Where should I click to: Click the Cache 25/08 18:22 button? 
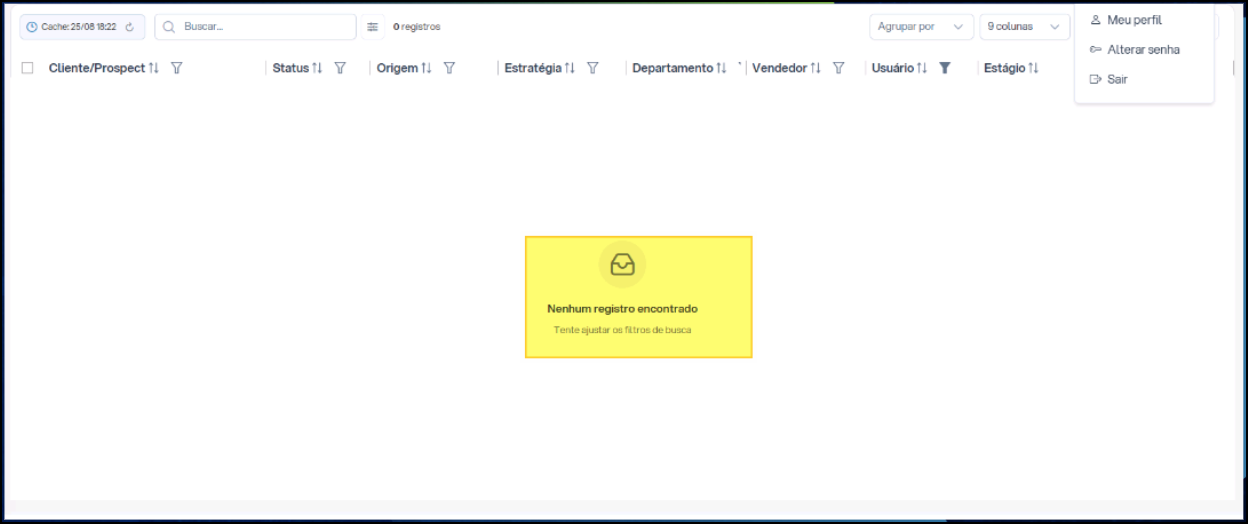82,27
